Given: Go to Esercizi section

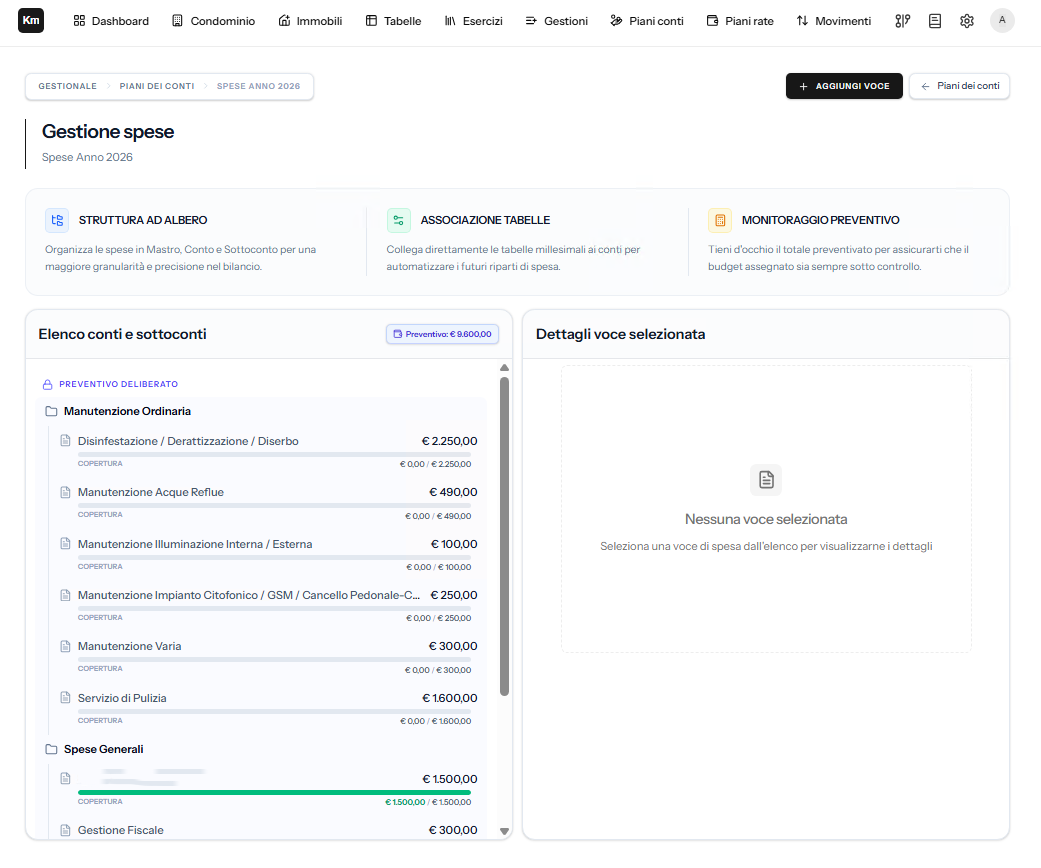Looking at the screenshot, I should (x=473, y=21).
